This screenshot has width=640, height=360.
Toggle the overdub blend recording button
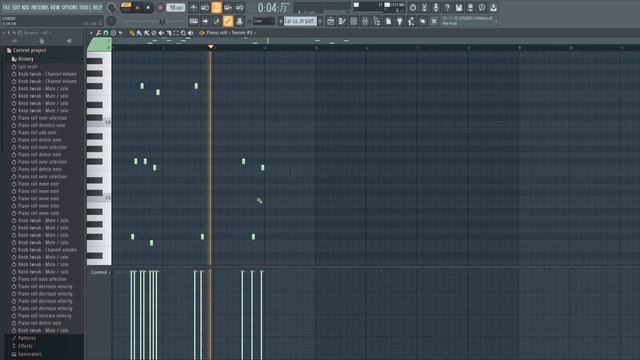[228, 7]
